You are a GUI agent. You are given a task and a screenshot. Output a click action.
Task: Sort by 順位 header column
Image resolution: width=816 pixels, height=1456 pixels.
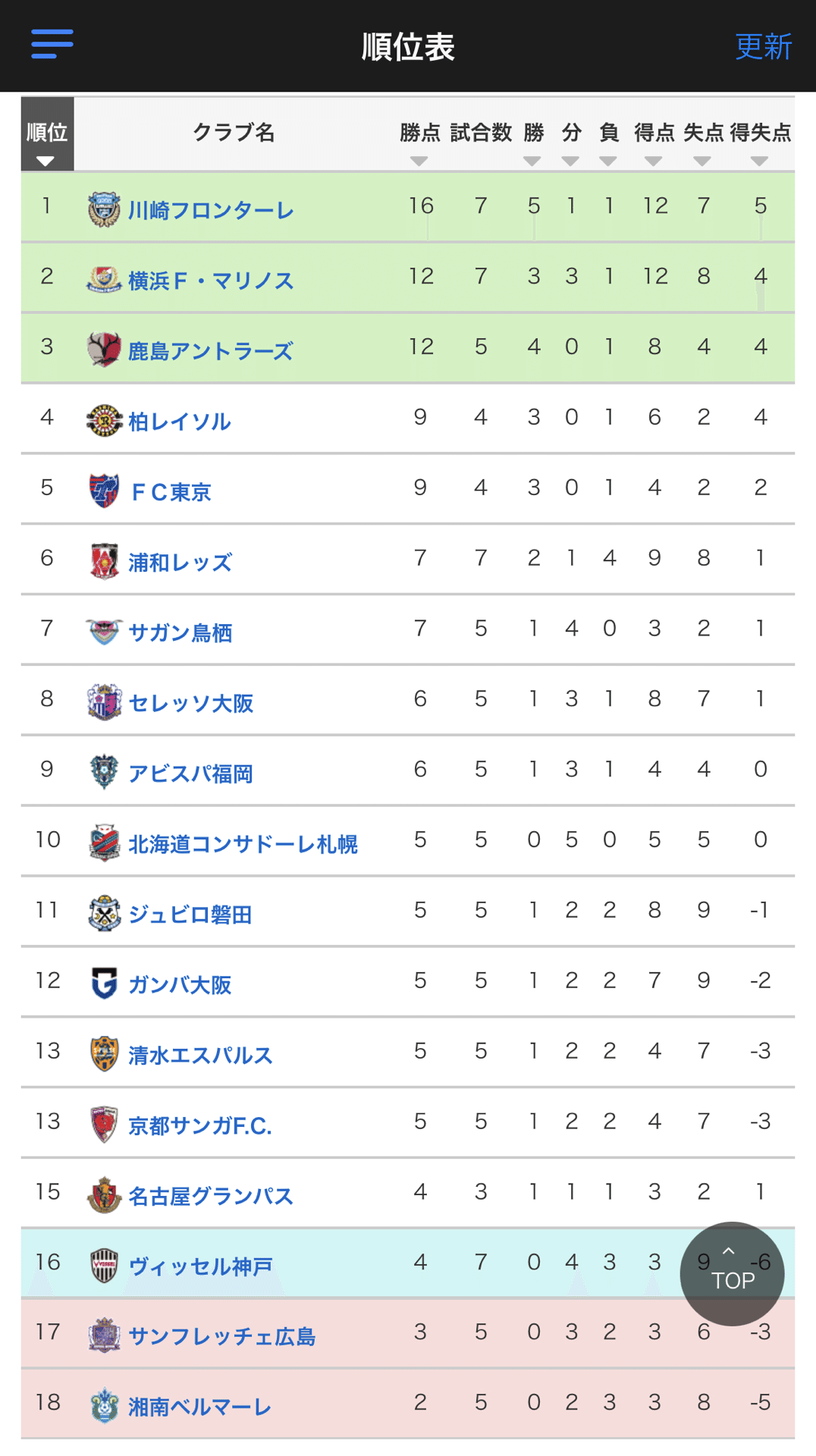point(47,135)
